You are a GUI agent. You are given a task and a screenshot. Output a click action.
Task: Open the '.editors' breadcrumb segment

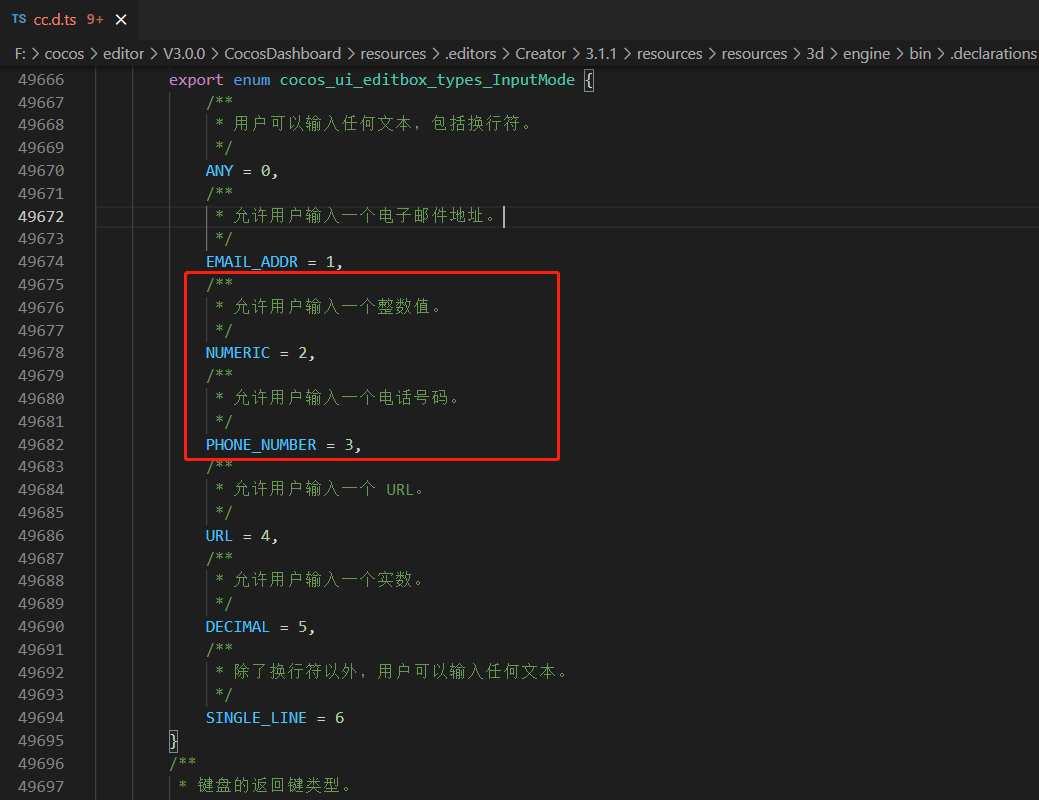tap(470, 54)
